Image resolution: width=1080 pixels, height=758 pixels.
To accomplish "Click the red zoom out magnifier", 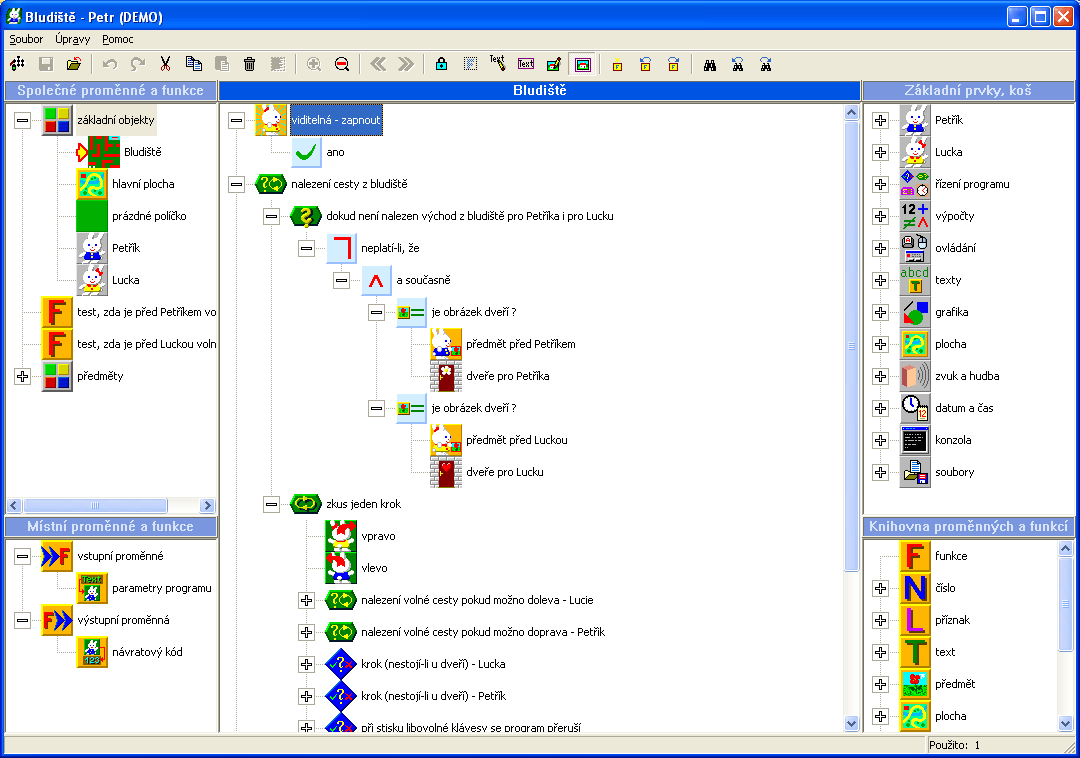I will tap(342, 64).
